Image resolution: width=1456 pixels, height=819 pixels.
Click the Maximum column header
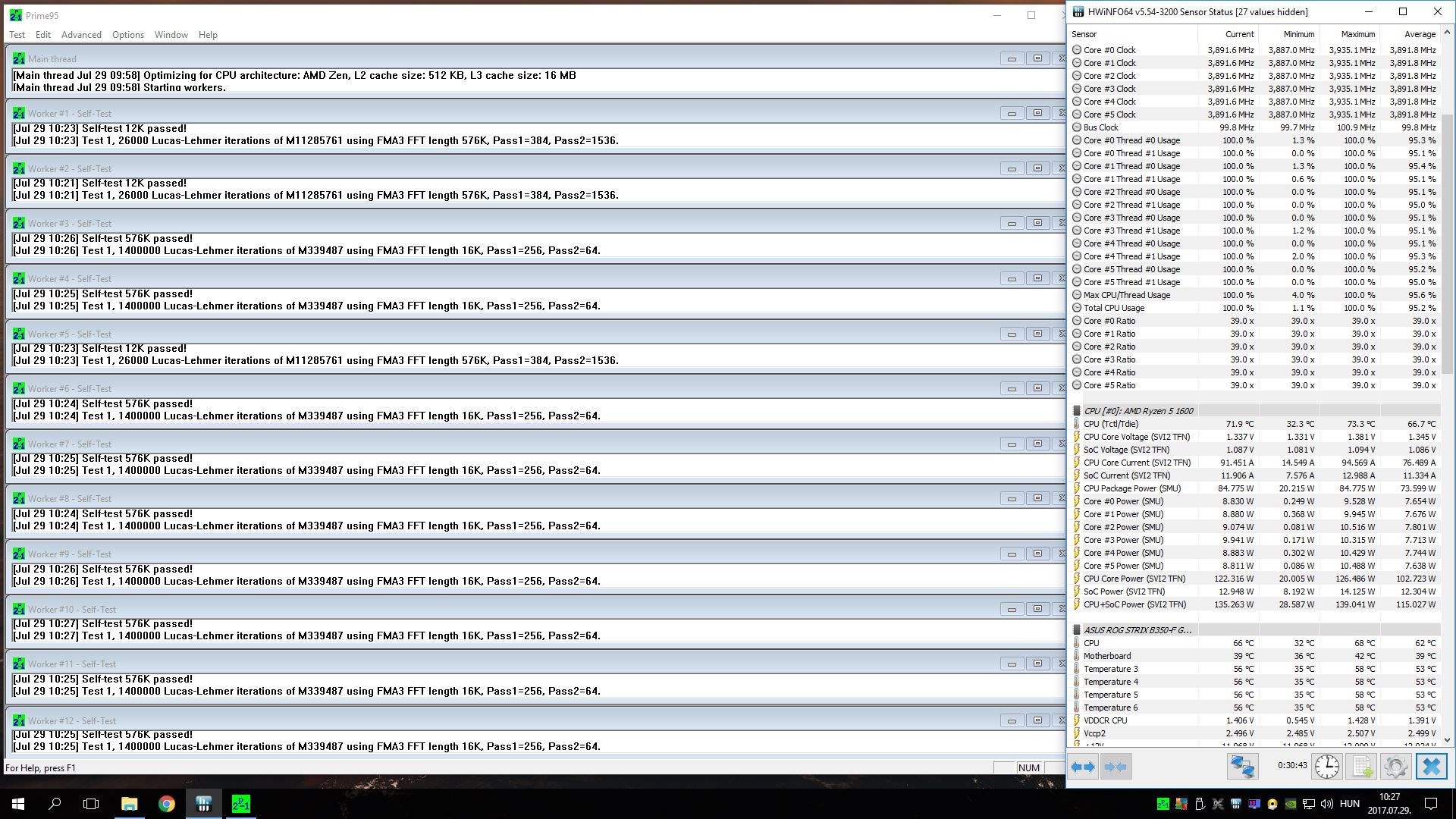coord(1349,34)
